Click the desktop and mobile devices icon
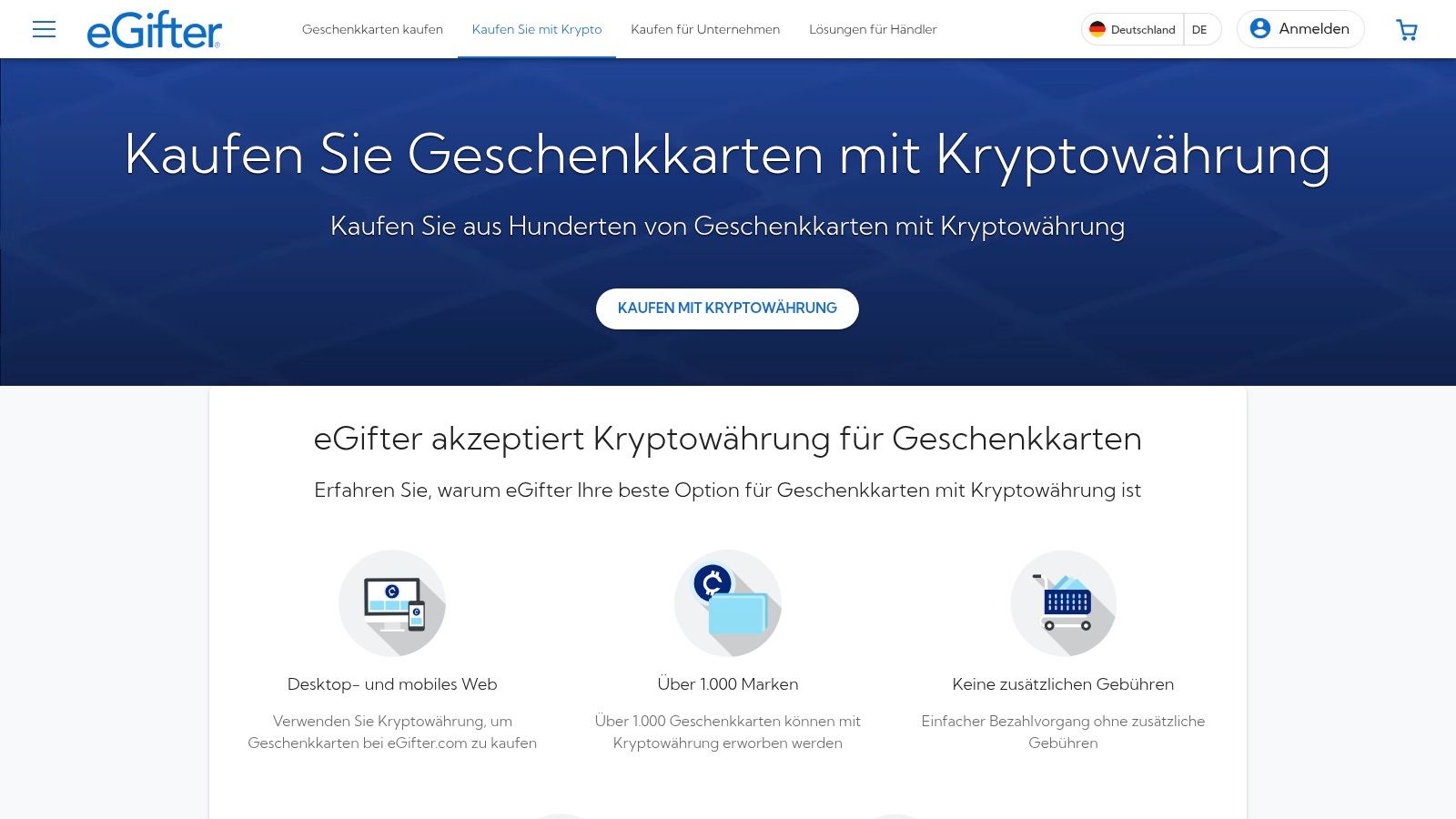1456x819 pixels. point(392,603)
